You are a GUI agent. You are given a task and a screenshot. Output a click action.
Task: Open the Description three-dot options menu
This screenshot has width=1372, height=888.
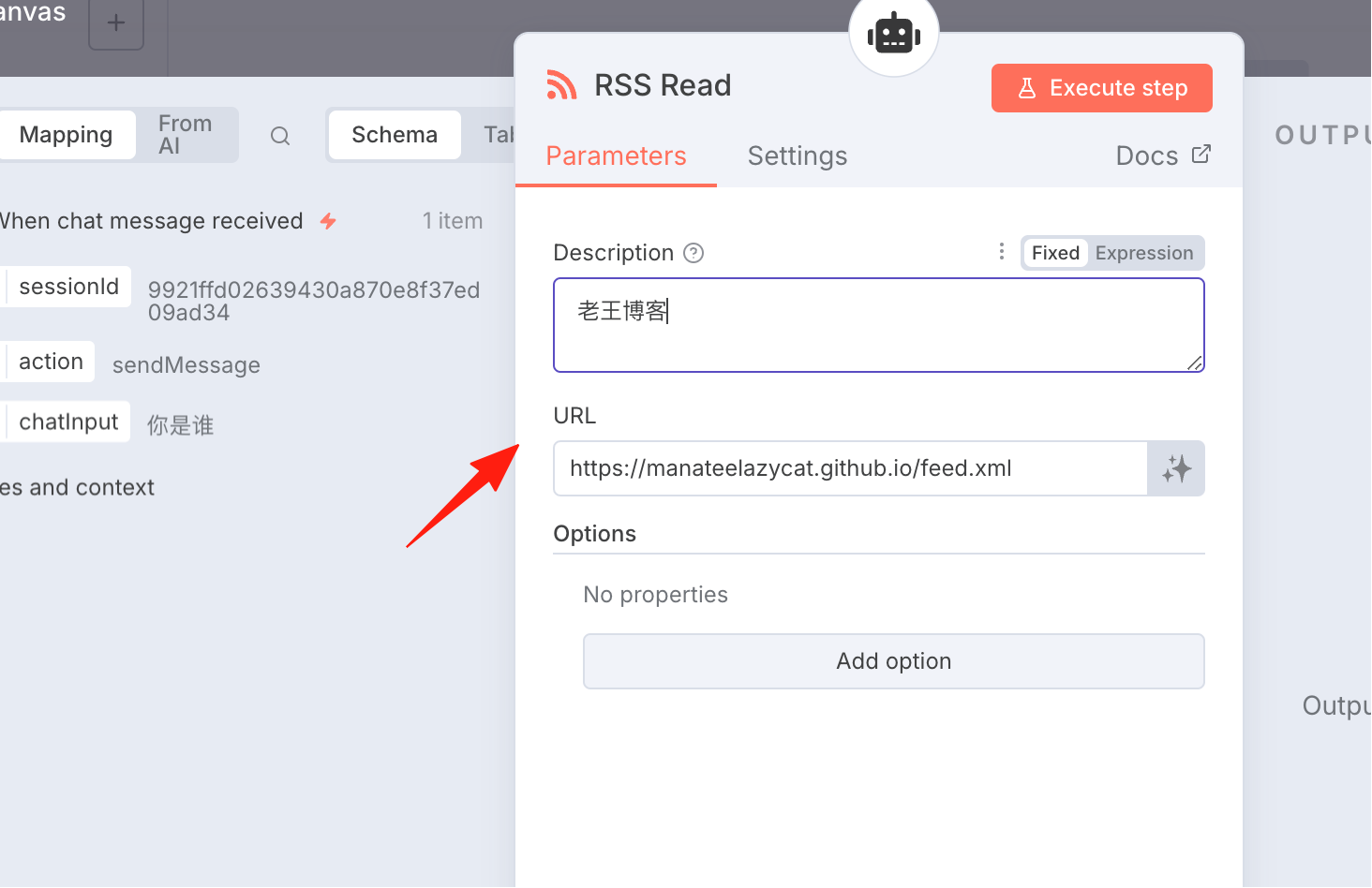(x=1002, y=251)
